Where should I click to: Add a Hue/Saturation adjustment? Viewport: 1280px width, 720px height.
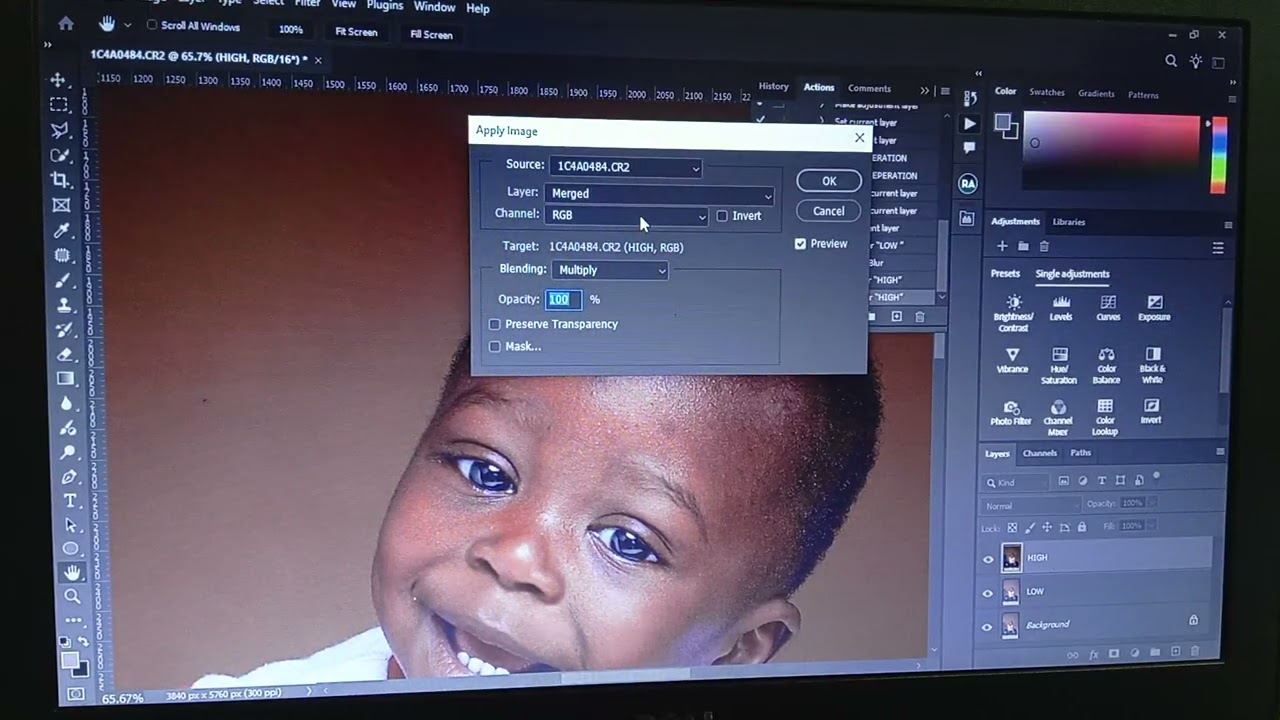[1059, 366]
